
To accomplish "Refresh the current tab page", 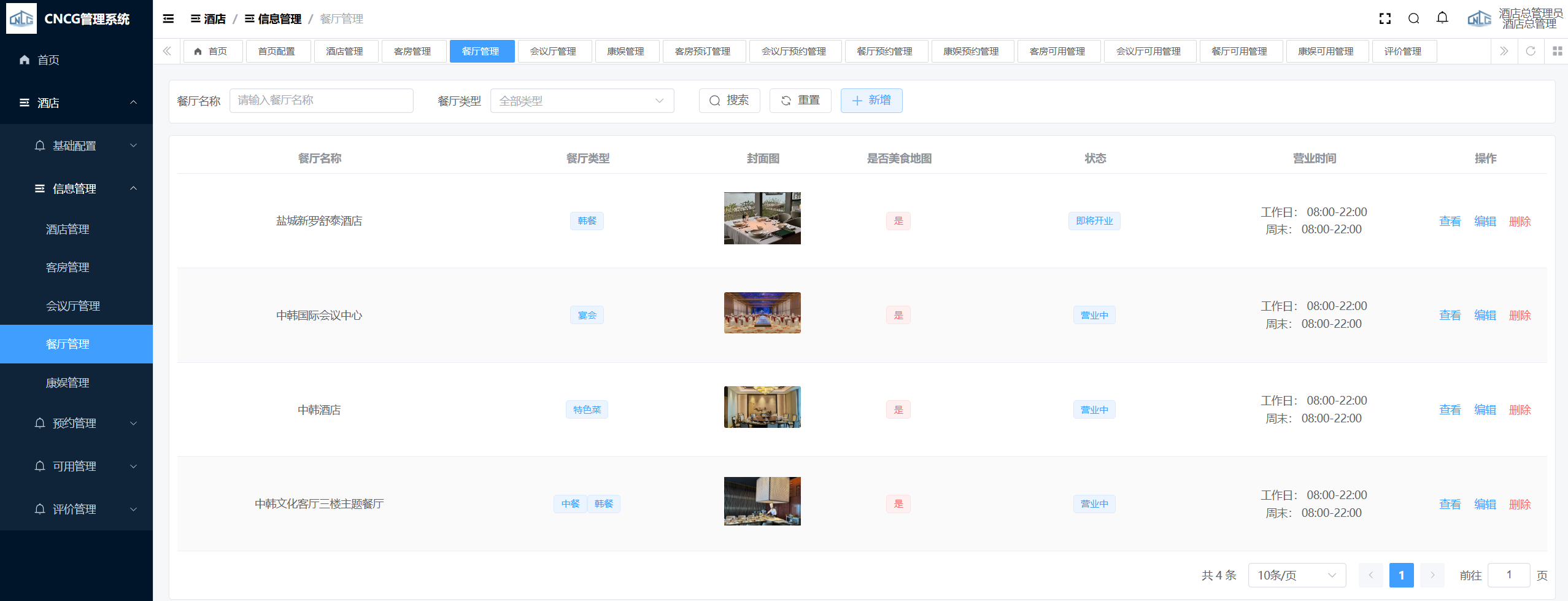I will click(x=1531, y=52).
